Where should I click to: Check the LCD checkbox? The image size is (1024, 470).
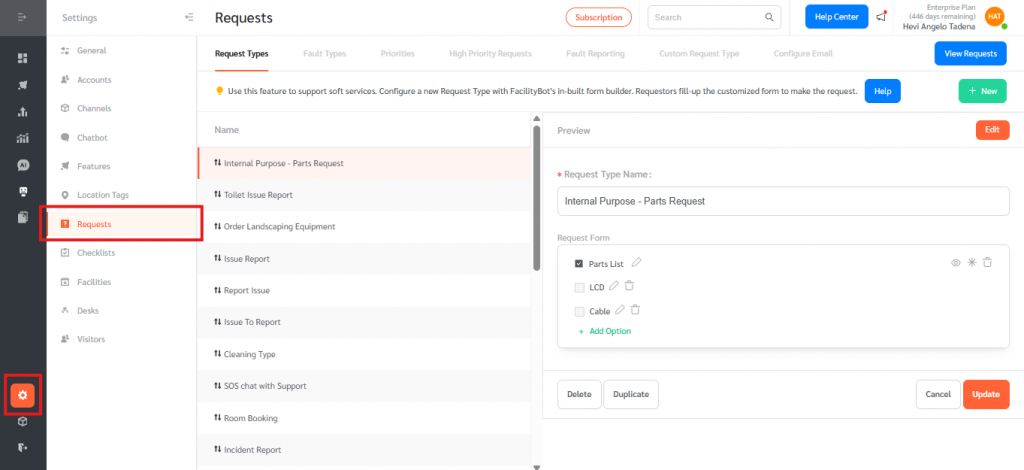pyautogui.click(x=579, y=287)
